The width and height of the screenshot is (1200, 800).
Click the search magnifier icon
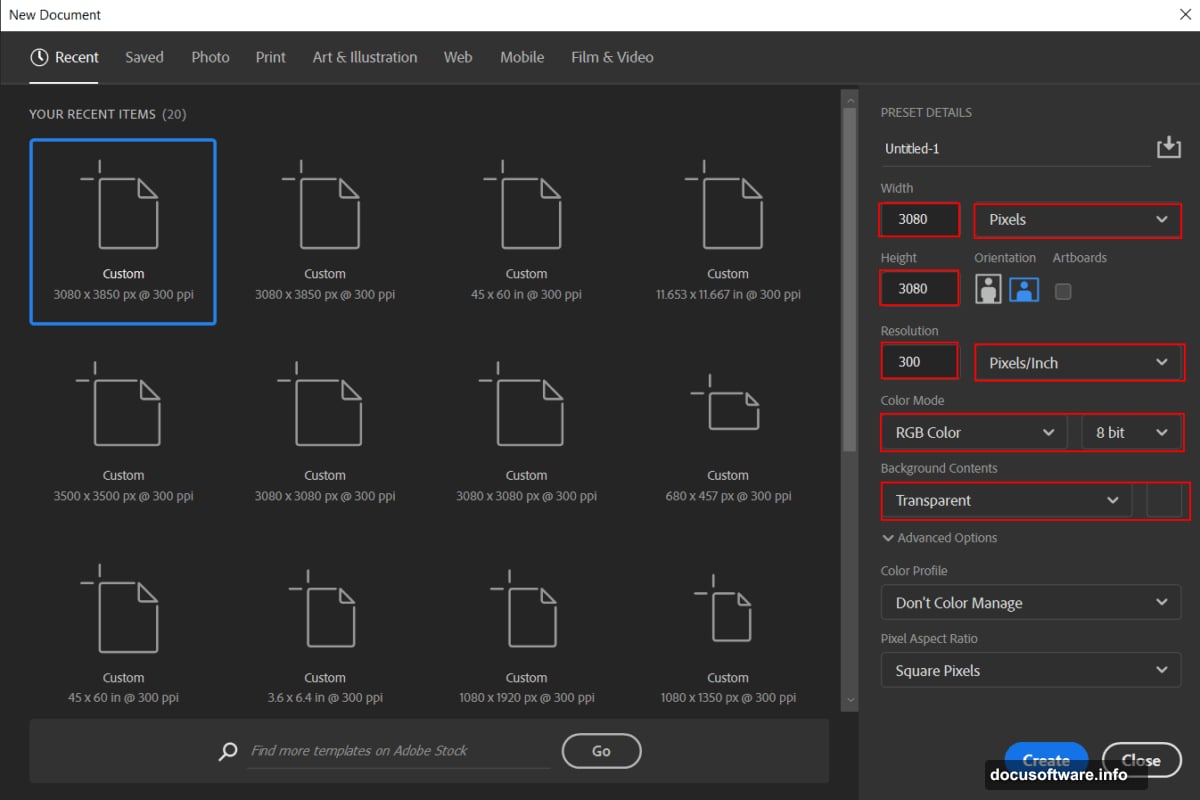pyautogui.click(x=227, y=751)
